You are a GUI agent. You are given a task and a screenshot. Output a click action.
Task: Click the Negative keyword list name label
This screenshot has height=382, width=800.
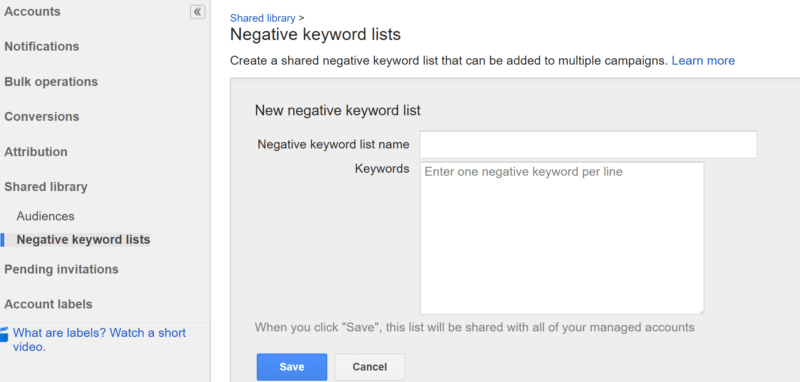point(333,144)
